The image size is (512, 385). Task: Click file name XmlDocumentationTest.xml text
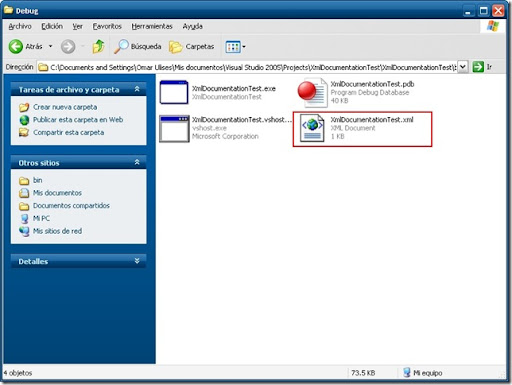pos(372,120)
